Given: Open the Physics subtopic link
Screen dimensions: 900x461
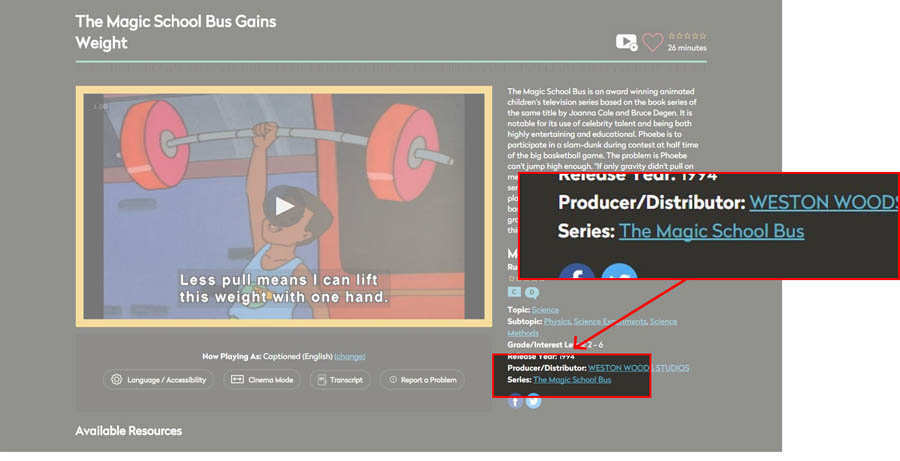Looking at the screenshot, I should [557, 321].
